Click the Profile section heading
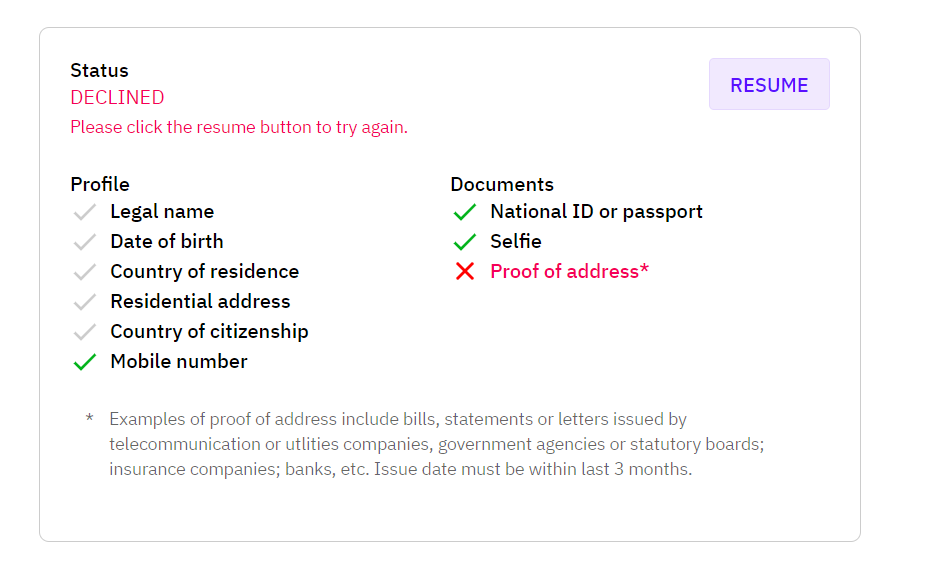The height and width of the screenshot is (566, 951). pyautogui.click(x=100, y=184)
